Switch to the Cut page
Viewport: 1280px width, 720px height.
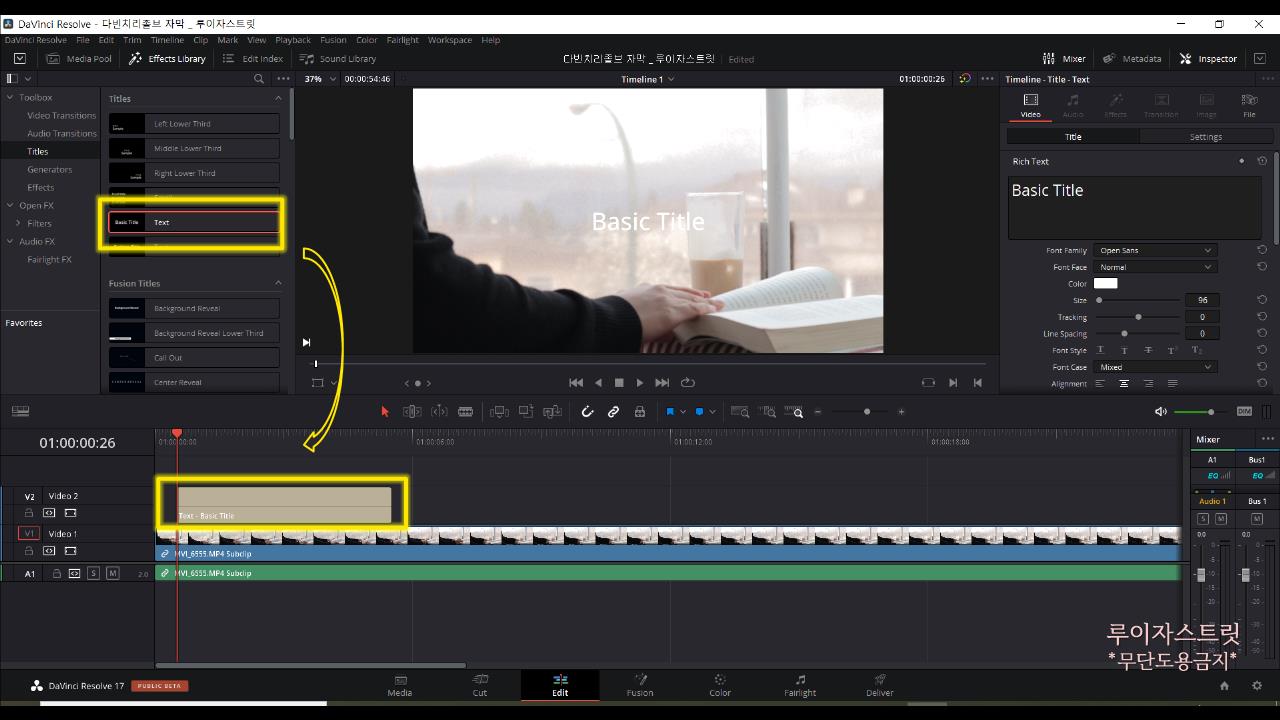click(480, 685)
